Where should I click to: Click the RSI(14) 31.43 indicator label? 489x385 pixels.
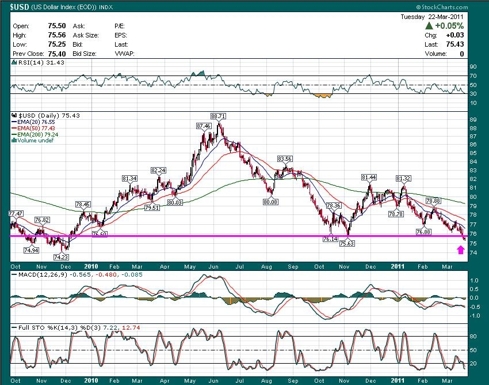click(41, 62)
